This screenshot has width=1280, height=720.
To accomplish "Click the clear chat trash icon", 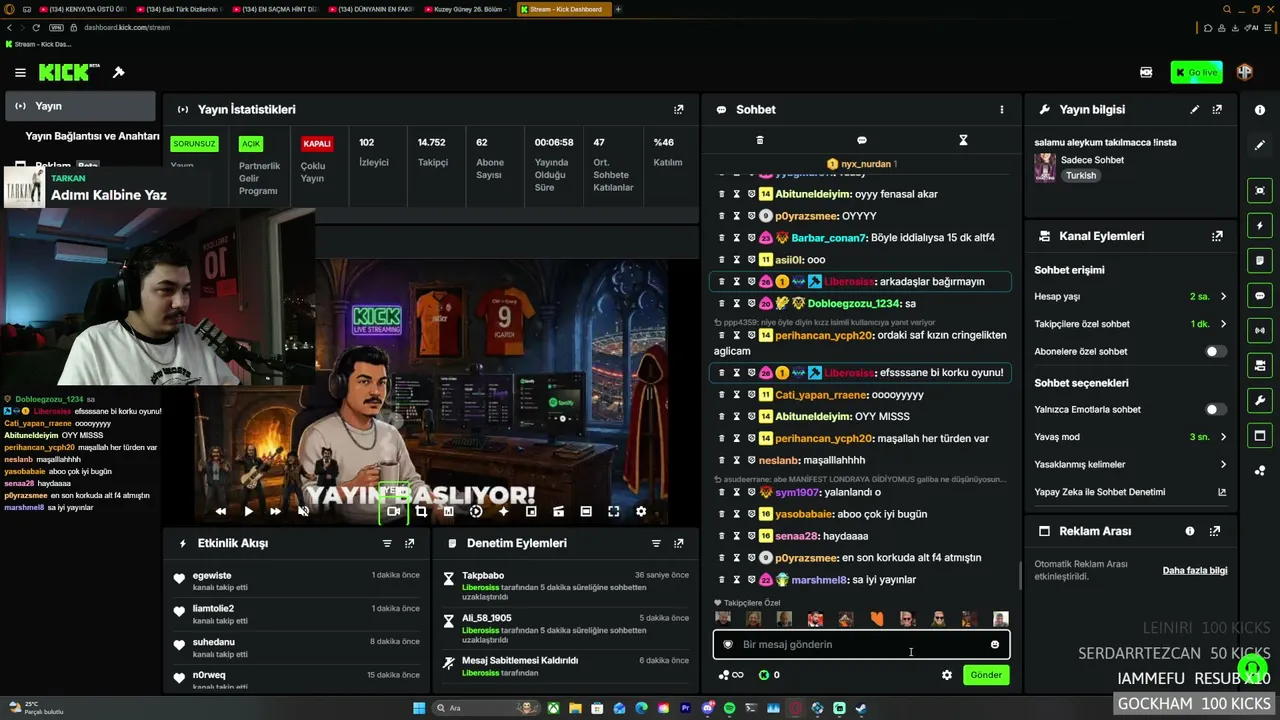I will coord(760,140).
